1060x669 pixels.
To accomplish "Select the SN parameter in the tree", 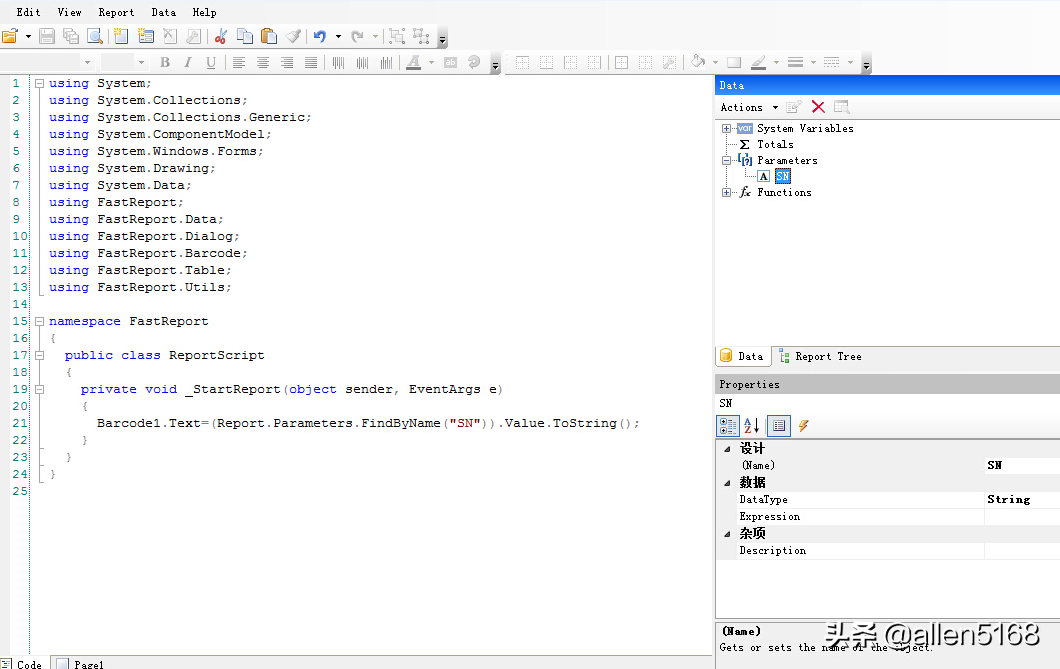I will (783, 176).
